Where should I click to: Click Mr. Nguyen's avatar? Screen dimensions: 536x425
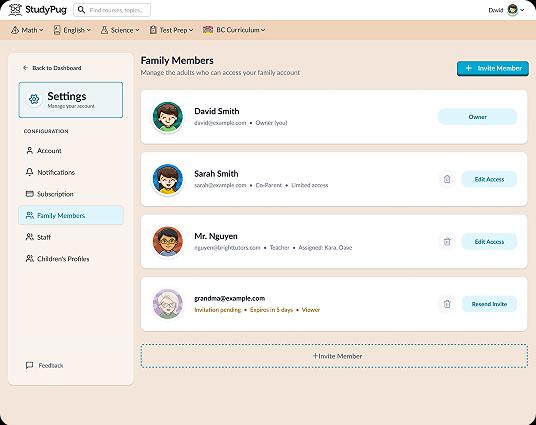click(168, 242)
